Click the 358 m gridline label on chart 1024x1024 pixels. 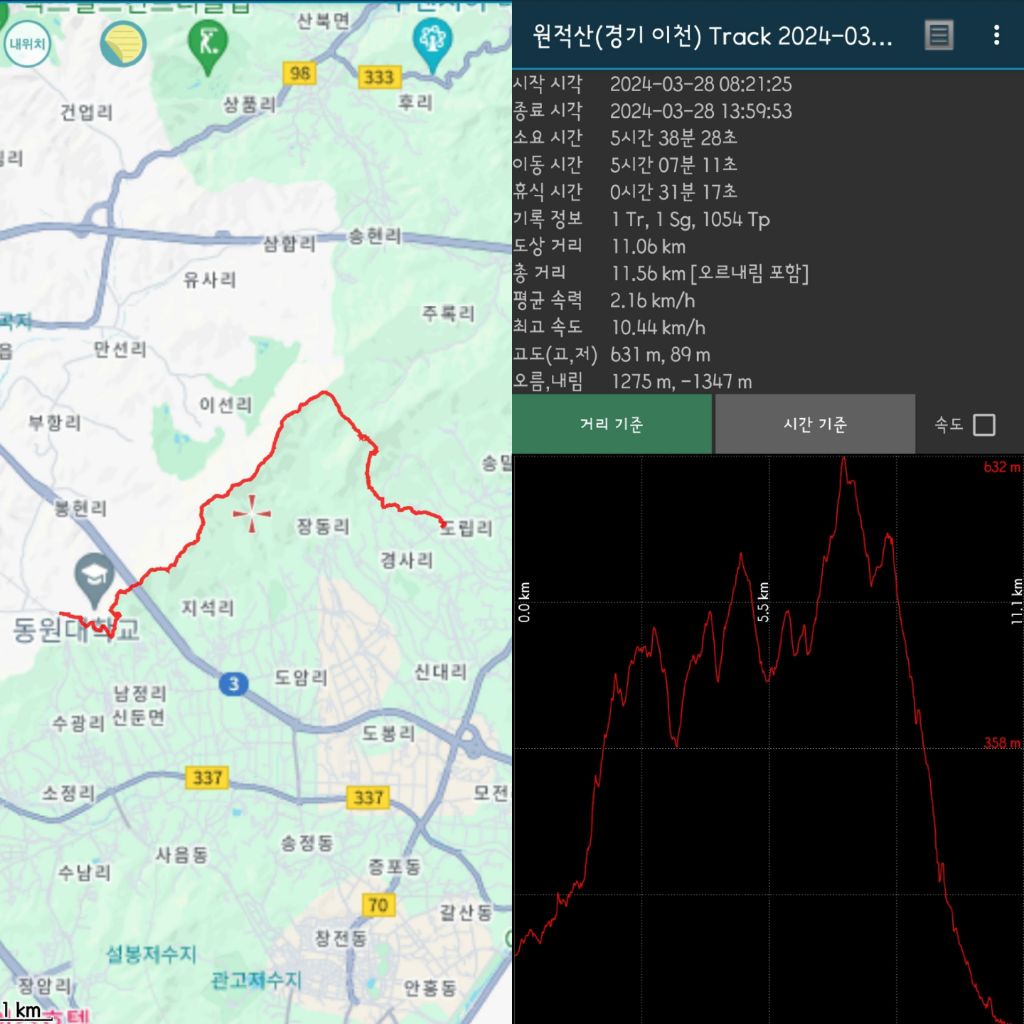pos(1002,743)
